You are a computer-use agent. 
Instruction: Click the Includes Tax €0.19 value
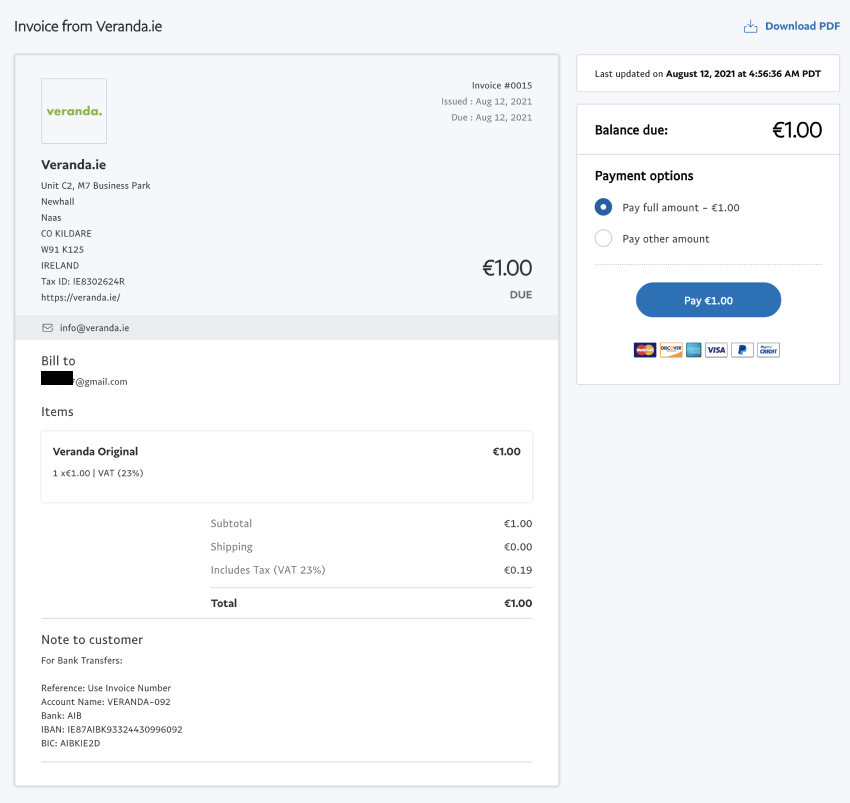coord(518,570)
